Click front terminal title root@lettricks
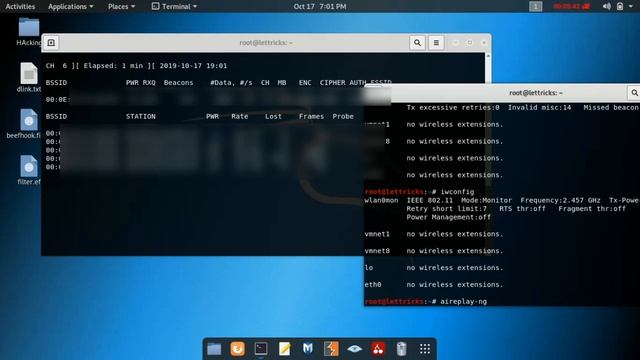 coord(536,93)
